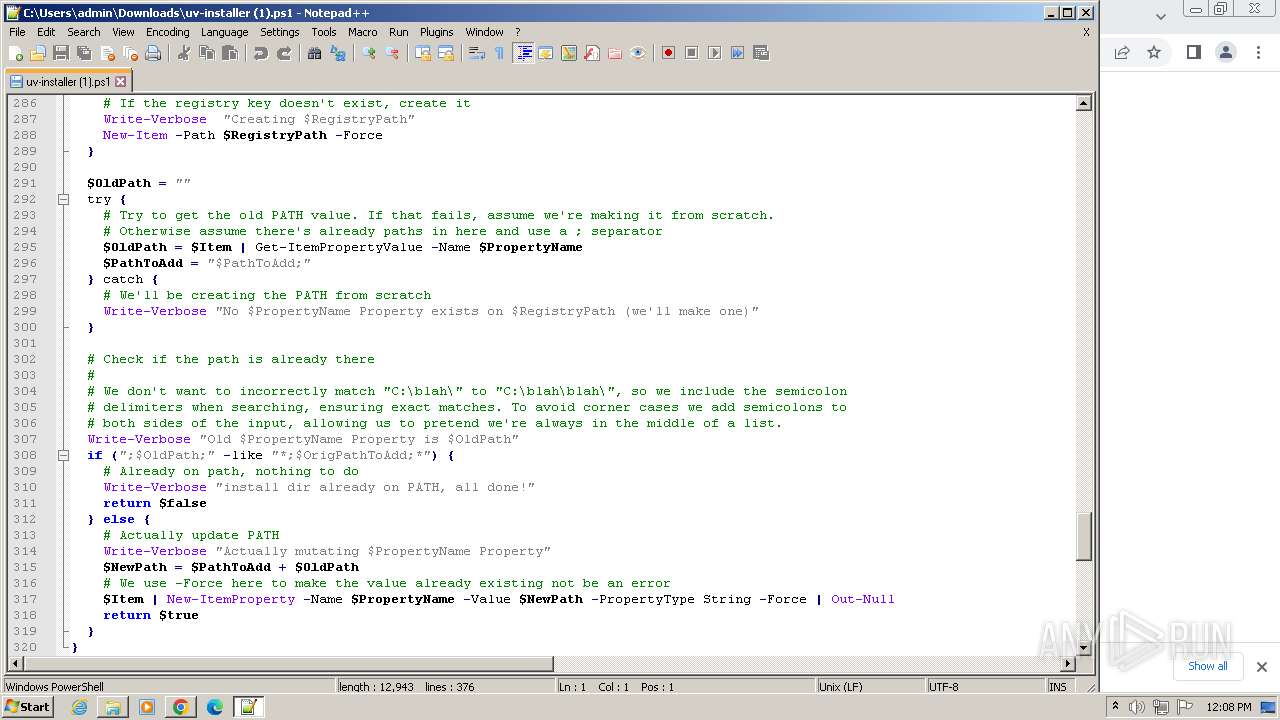The height and width of the screenshot is (720, 1280).
Task: Toggle the monitoring eye icon
Action: click(638, 53)
